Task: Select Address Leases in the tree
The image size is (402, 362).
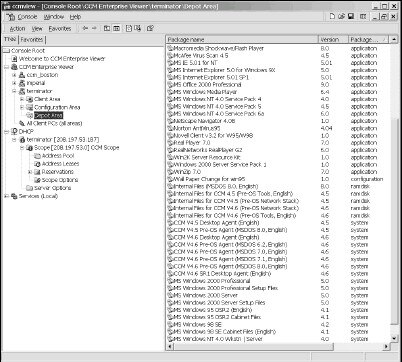Action: 60,164
